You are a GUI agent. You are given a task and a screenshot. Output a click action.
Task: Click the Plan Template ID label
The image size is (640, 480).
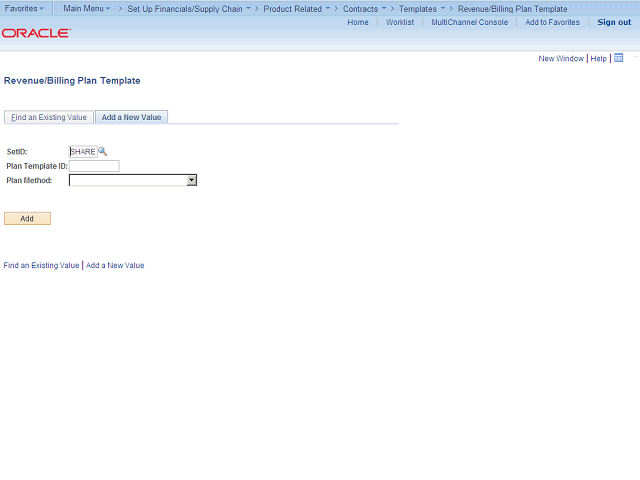pyautogui.click(x=37, y=166)
